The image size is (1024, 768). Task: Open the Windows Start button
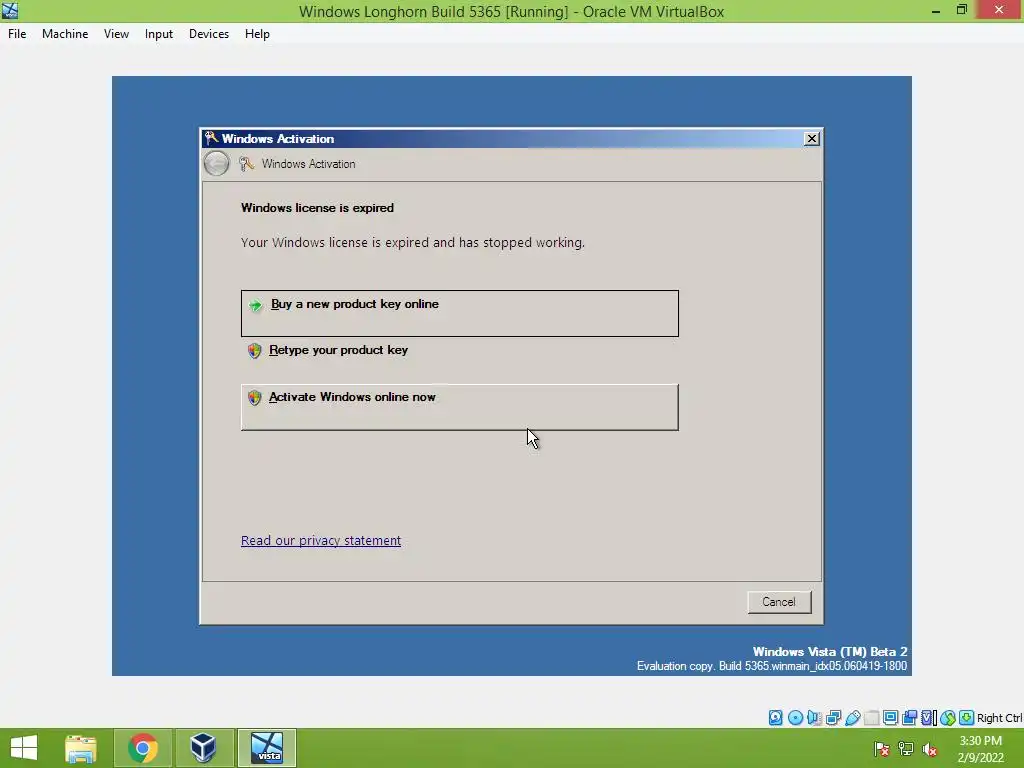point(24,748)
